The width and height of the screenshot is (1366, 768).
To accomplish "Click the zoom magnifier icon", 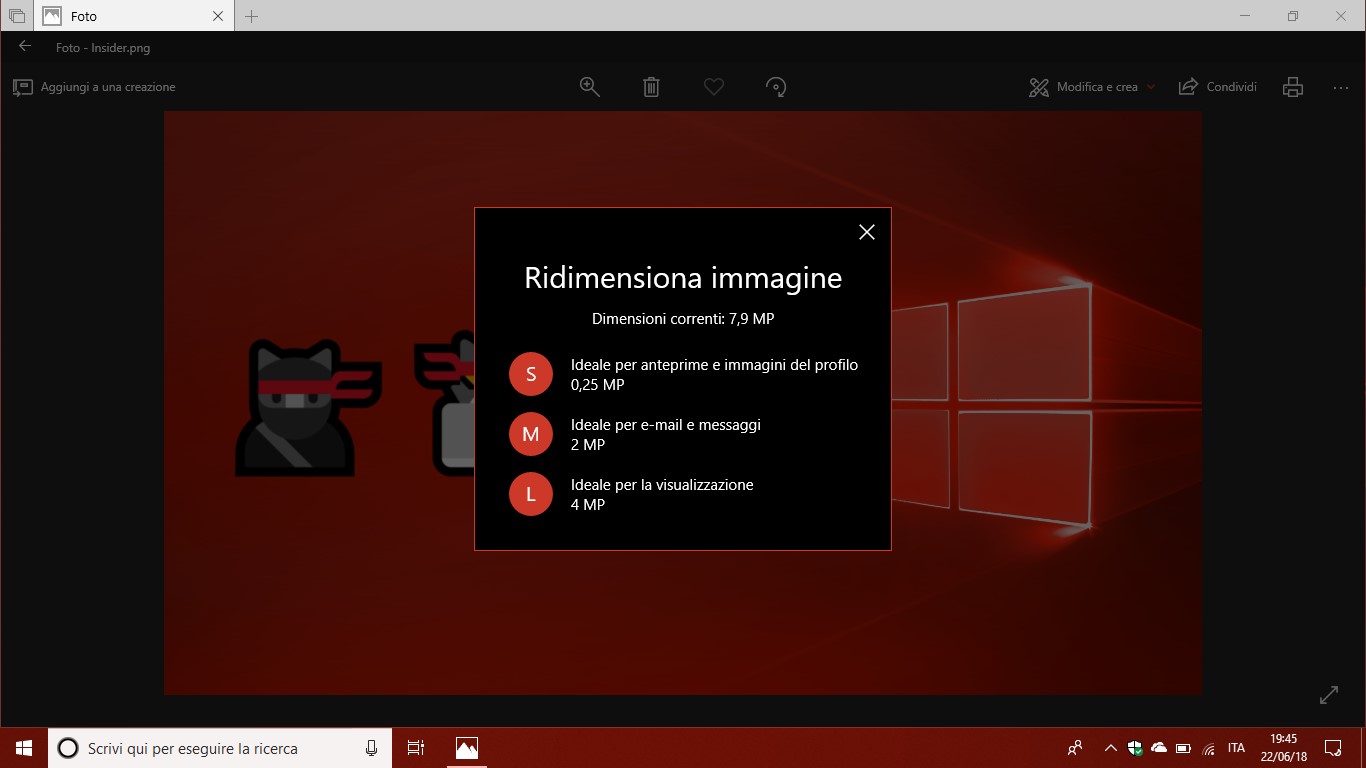I will click(x=590, y=87).
